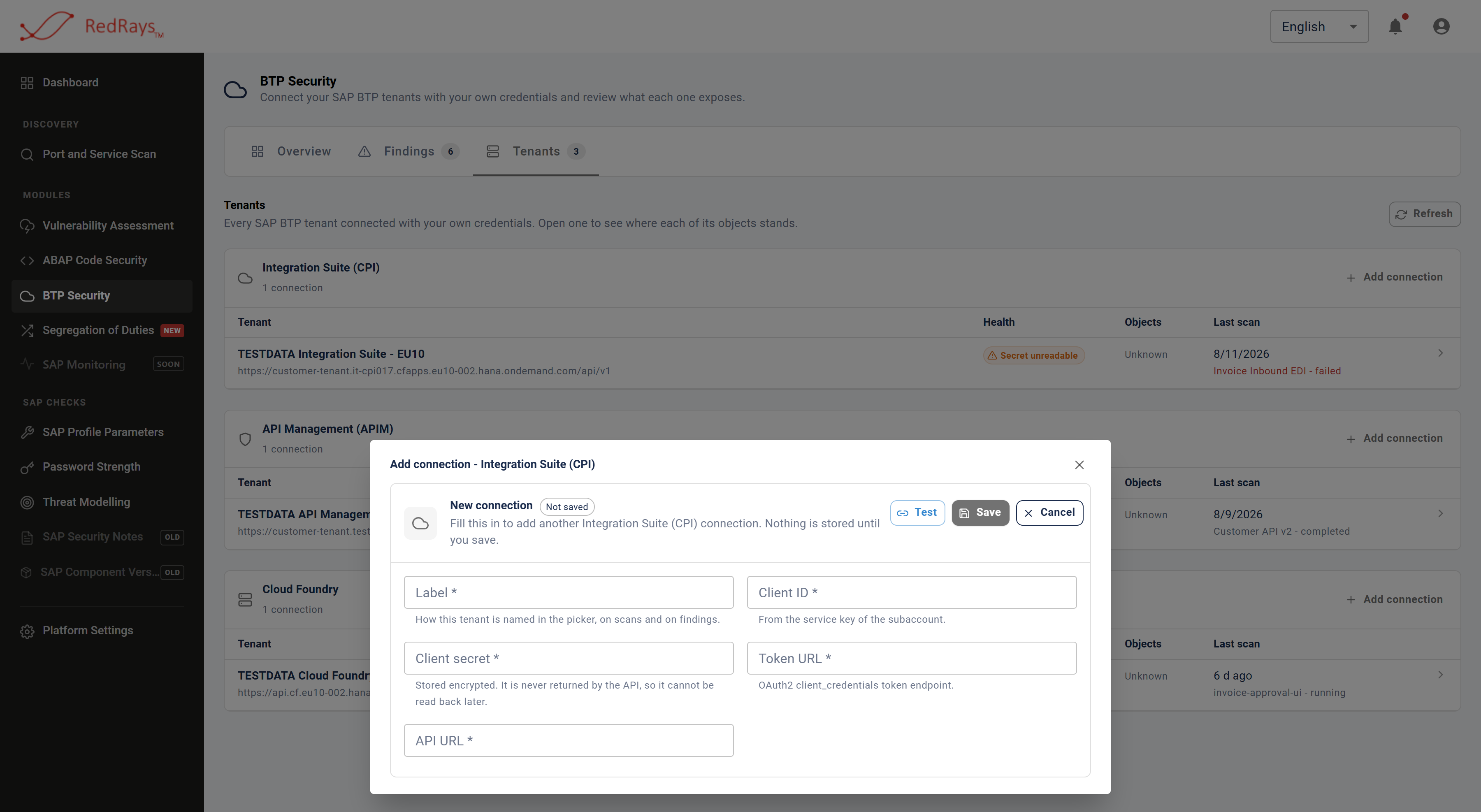Go to Dashboard in the sidebar
The image size is (1481, 812).
coord(102,82)
